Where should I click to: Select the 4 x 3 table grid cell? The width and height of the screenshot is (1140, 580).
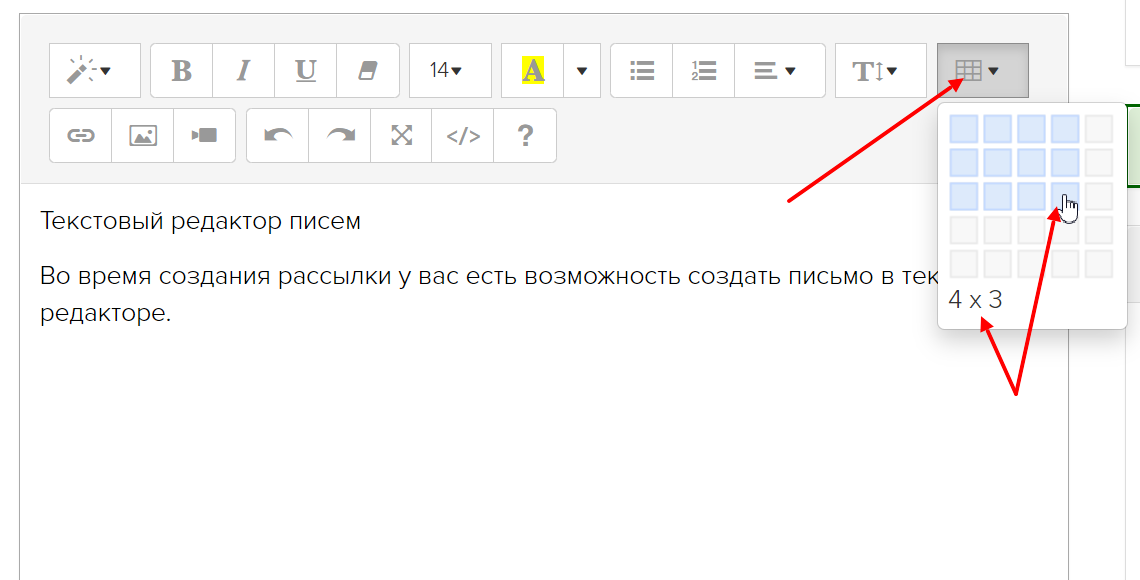pos(1065,196)
